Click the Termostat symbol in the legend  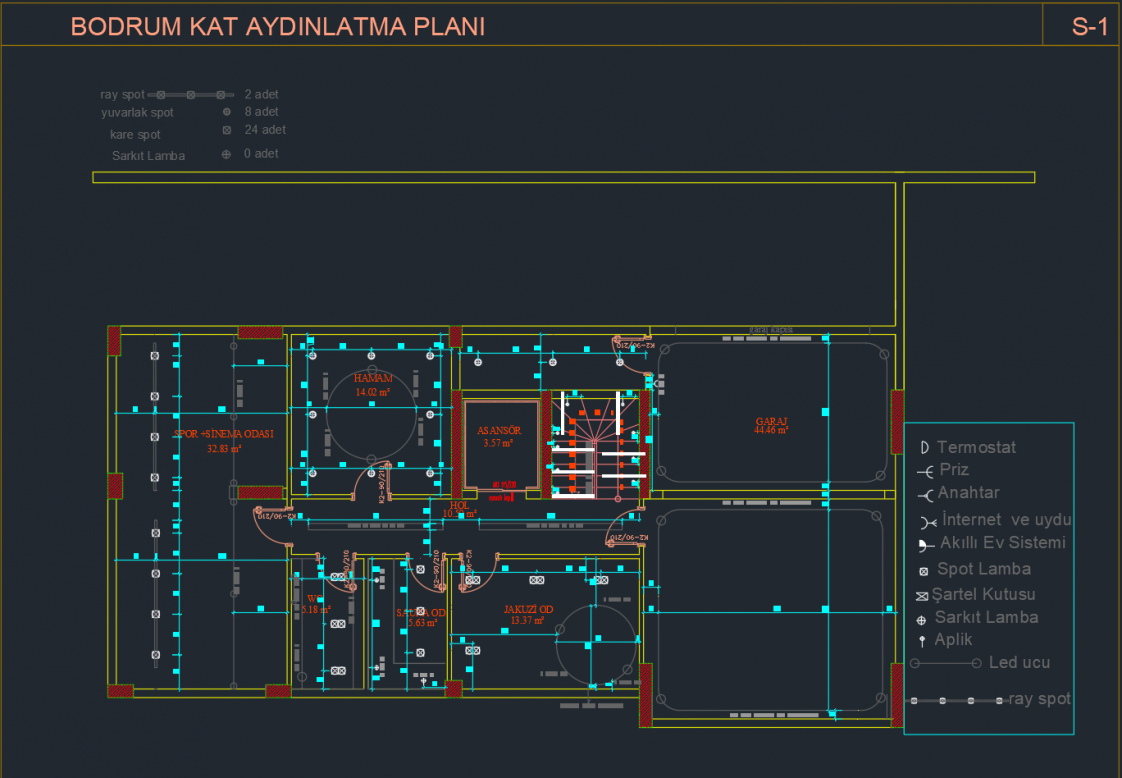[x=924, y=448]
